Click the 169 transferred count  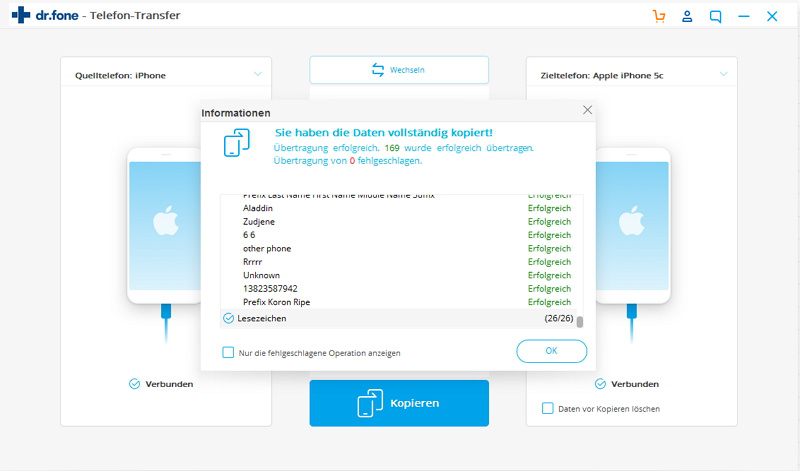[x=392, y=148]
